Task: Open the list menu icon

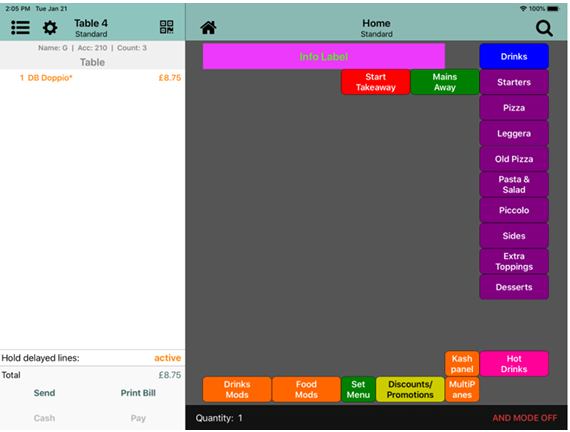Action: (20, 28)
